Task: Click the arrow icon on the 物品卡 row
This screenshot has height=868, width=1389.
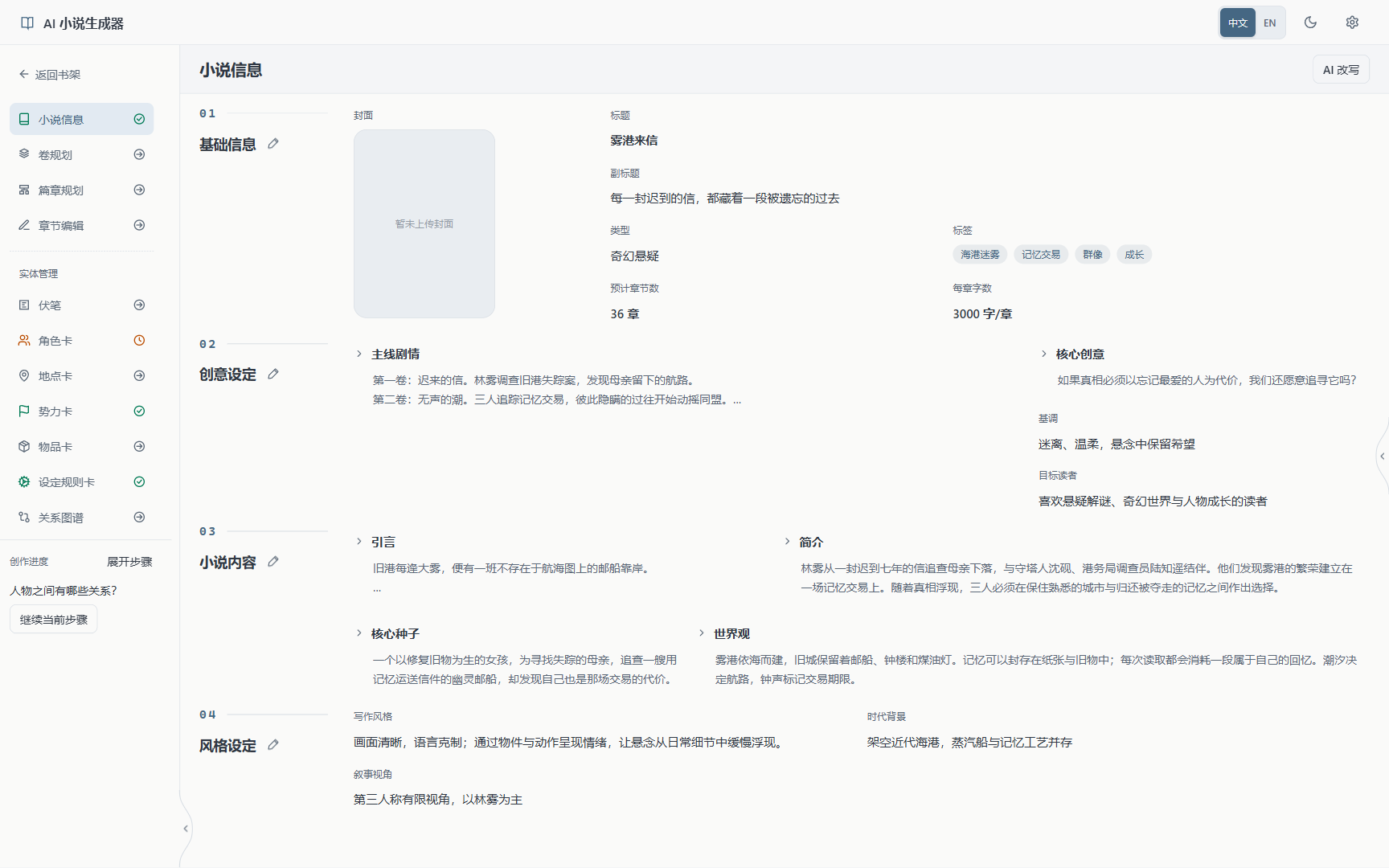Action: [139, 447]
